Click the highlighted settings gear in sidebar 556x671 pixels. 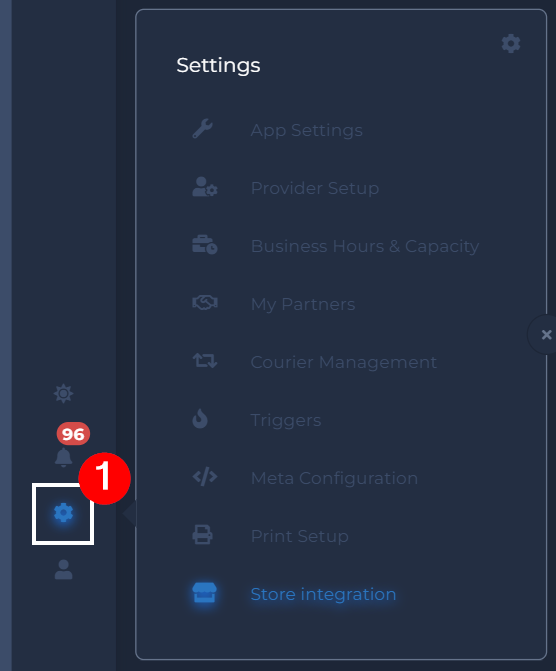63,513
